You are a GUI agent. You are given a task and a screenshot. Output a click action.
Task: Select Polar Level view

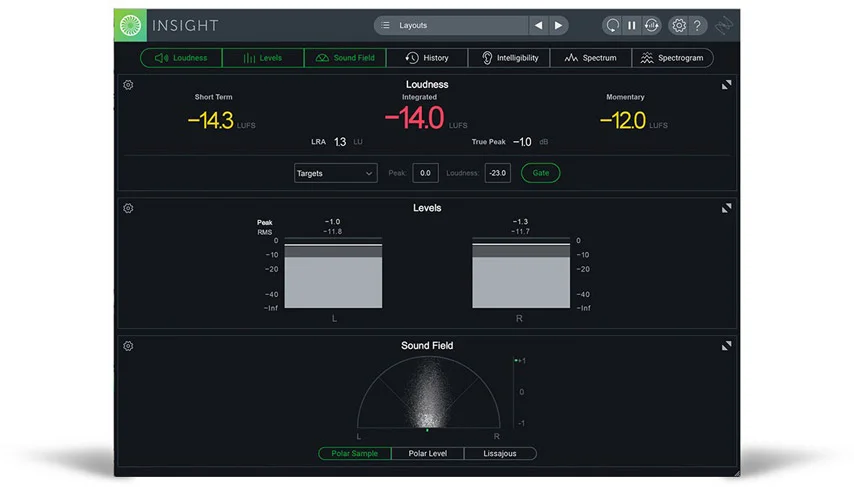[x=428, y=453]
